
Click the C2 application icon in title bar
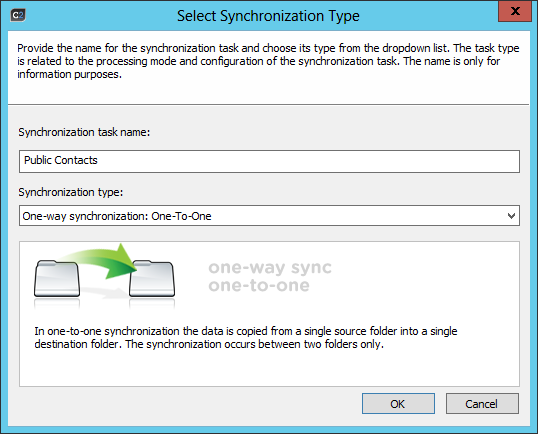point(17,15)
